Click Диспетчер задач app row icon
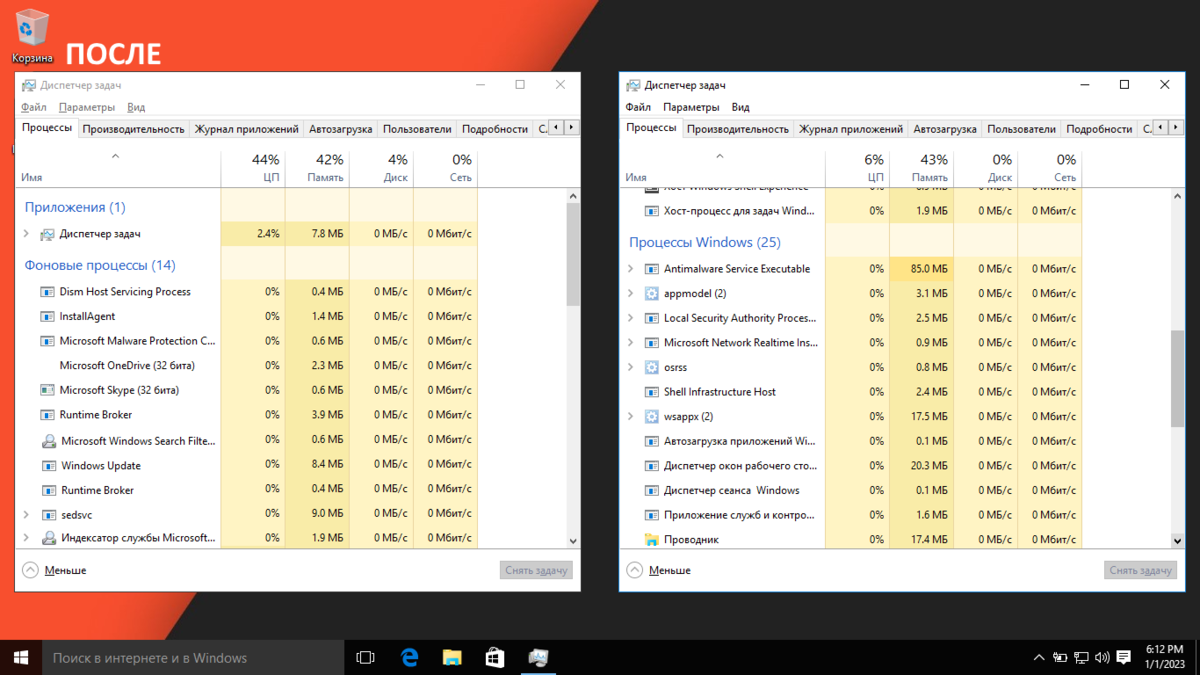This screenshot has height=675, width=1200. tap(47, 234)
